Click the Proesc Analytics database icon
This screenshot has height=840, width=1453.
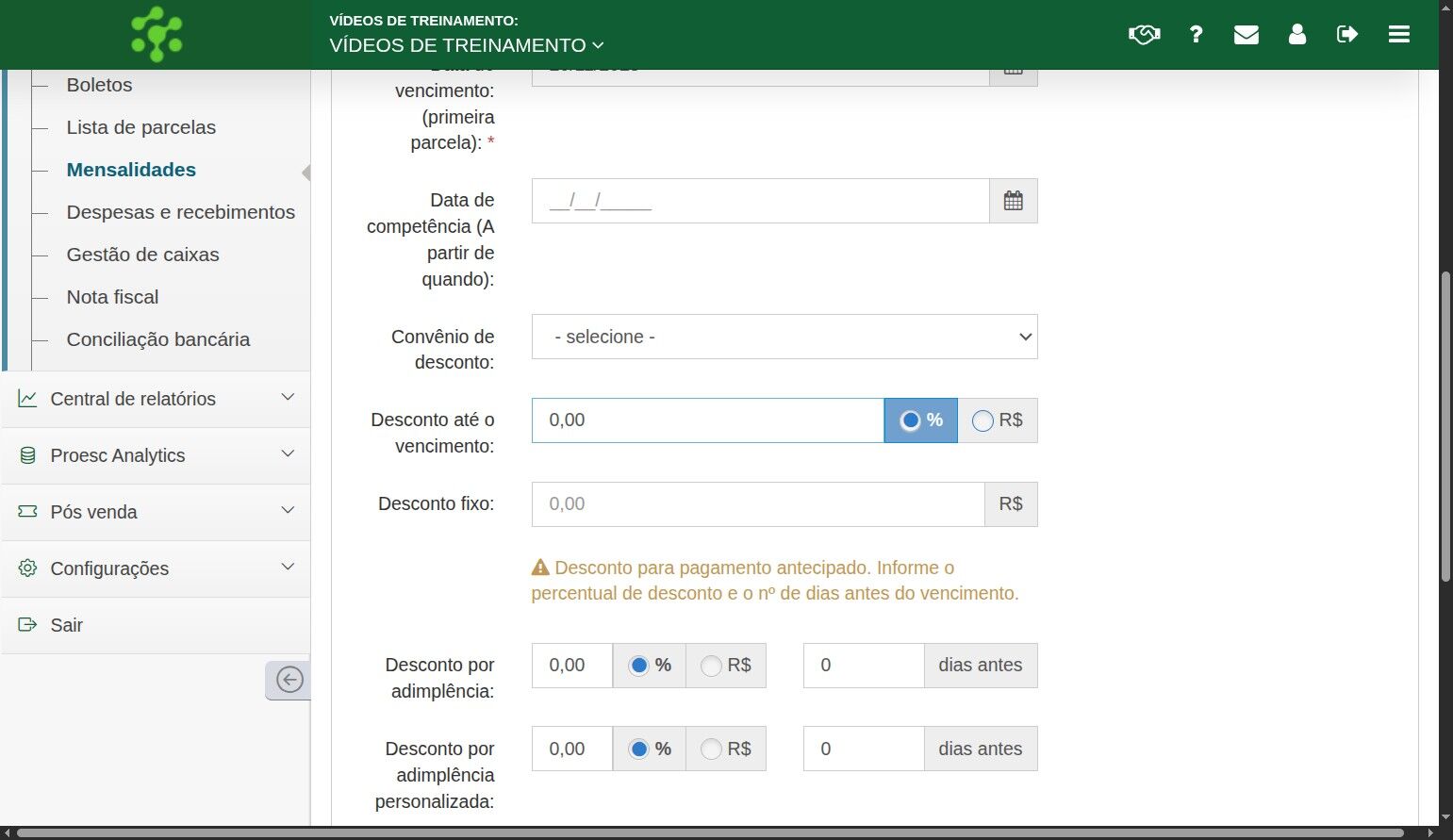tap(27, 455)
